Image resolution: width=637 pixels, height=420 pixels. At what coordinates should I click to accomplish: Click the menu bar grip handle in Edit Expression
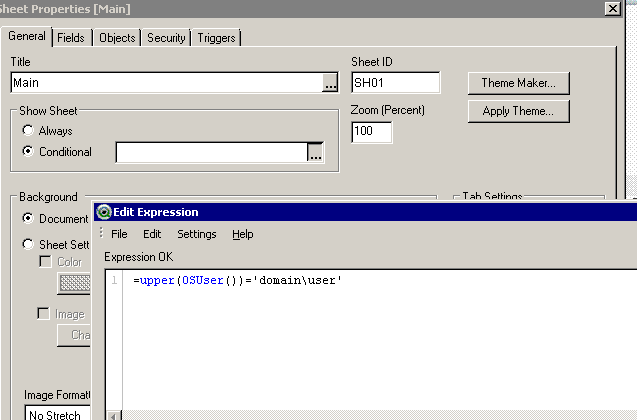tap(101, 233)
